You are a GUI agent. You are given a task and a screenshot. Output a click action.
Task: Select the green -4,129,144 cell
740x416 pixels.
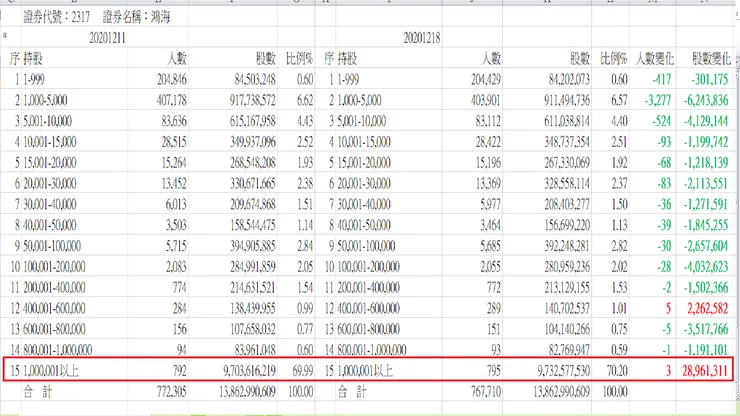(706, 121)
